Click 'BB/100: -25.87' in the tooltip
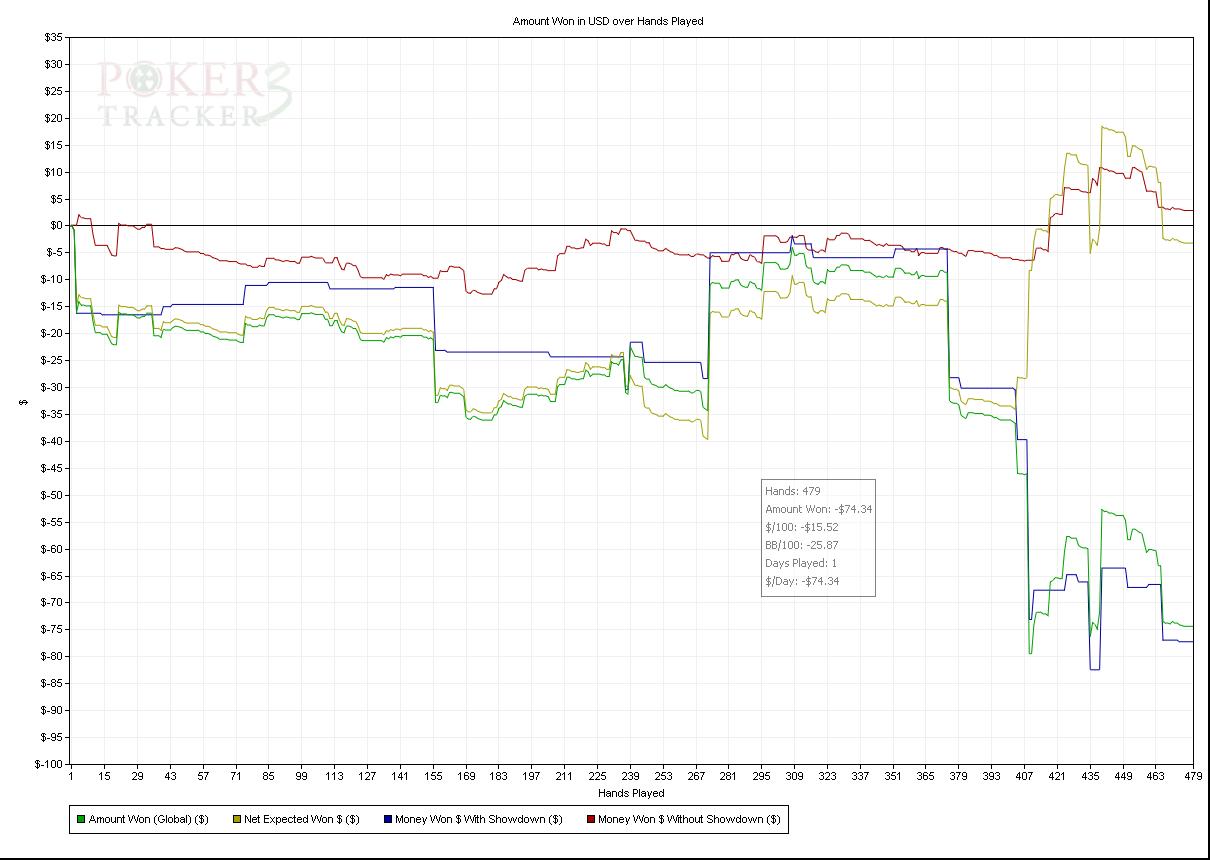Viewport: 1210px width, 860px height. point(802,545)
